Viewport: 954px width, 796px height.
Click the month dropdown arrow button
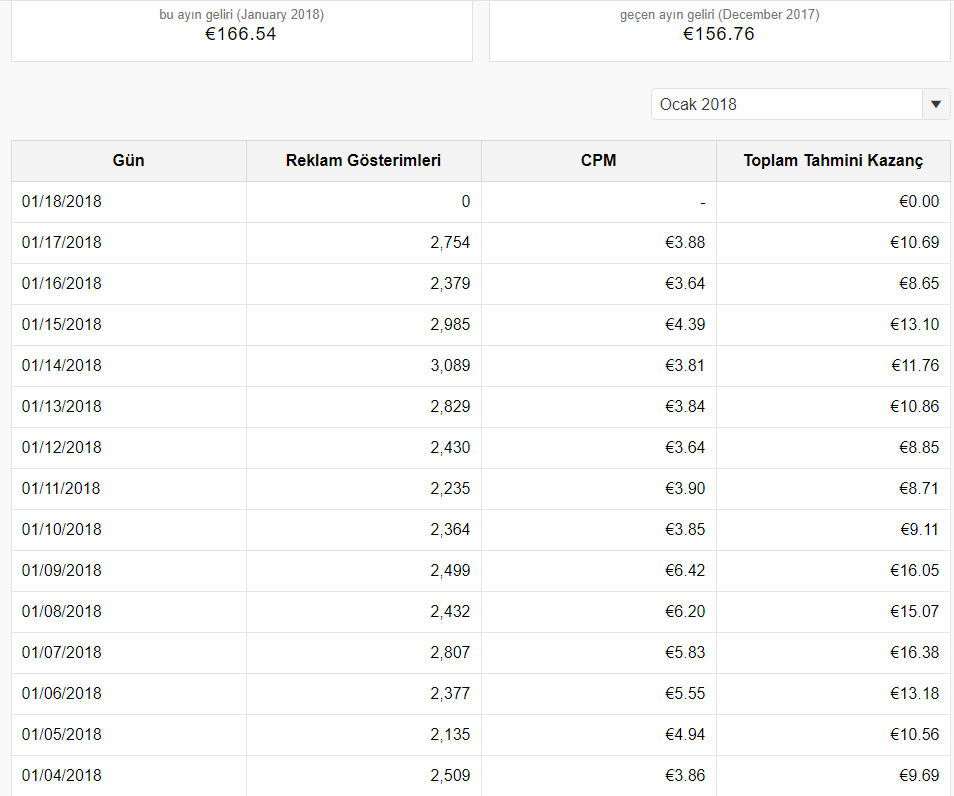pyautogui.click(x=936, y=104)
